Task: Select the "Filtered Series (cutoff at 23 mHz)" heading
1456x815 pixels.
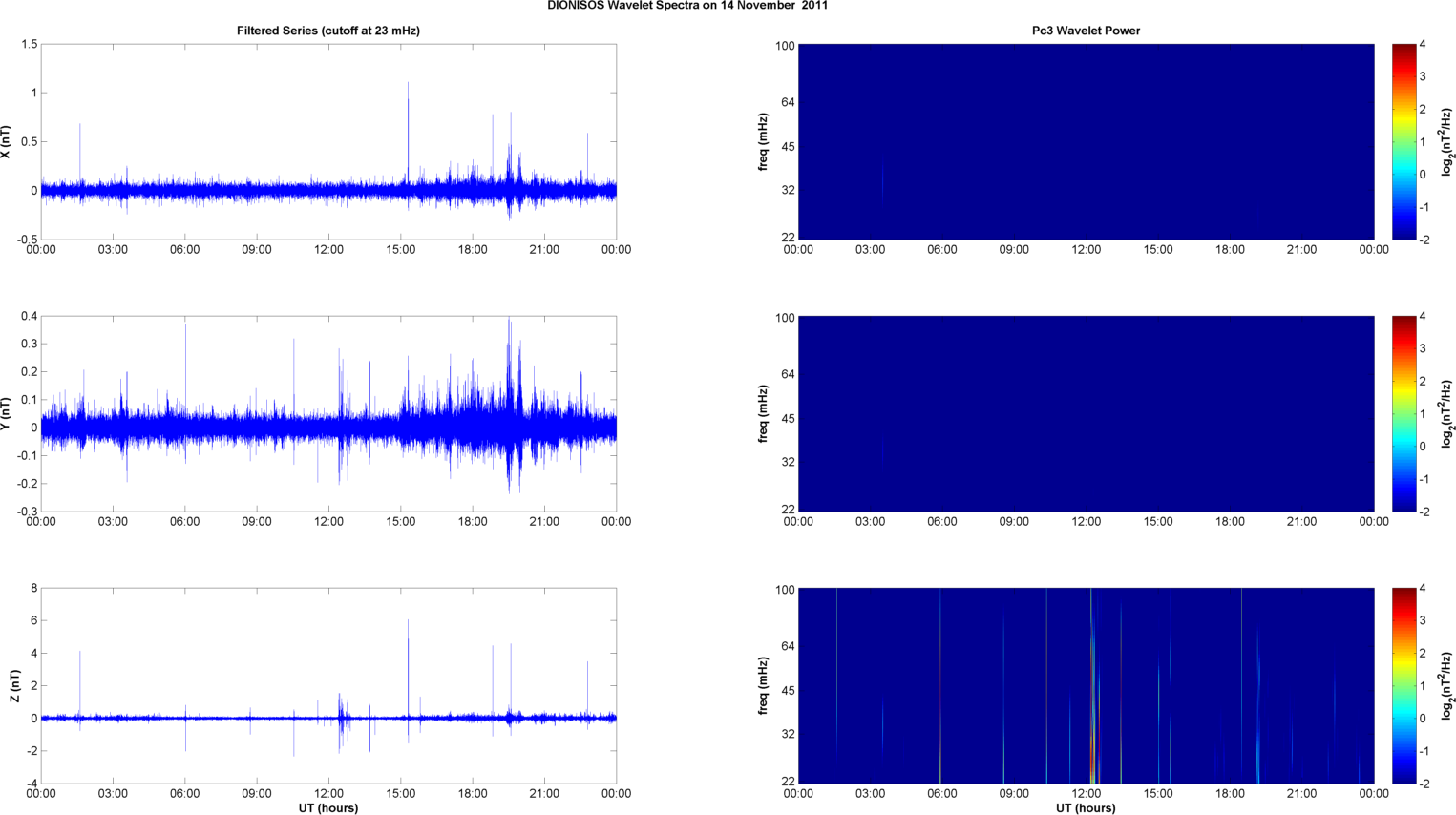Action: [x=328, y=31]
